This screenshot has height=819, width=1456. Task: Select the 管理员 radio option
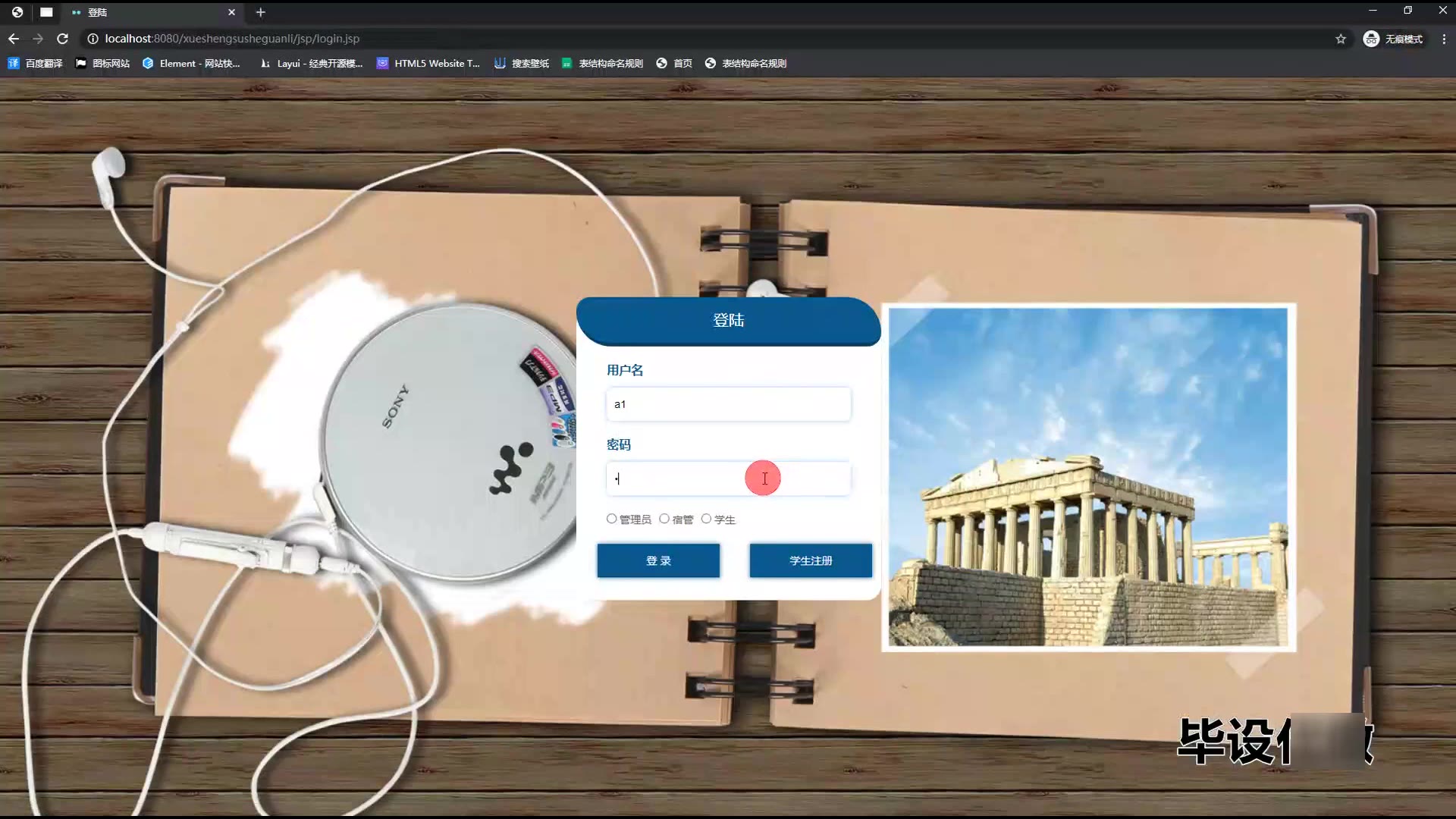[611, 519]
